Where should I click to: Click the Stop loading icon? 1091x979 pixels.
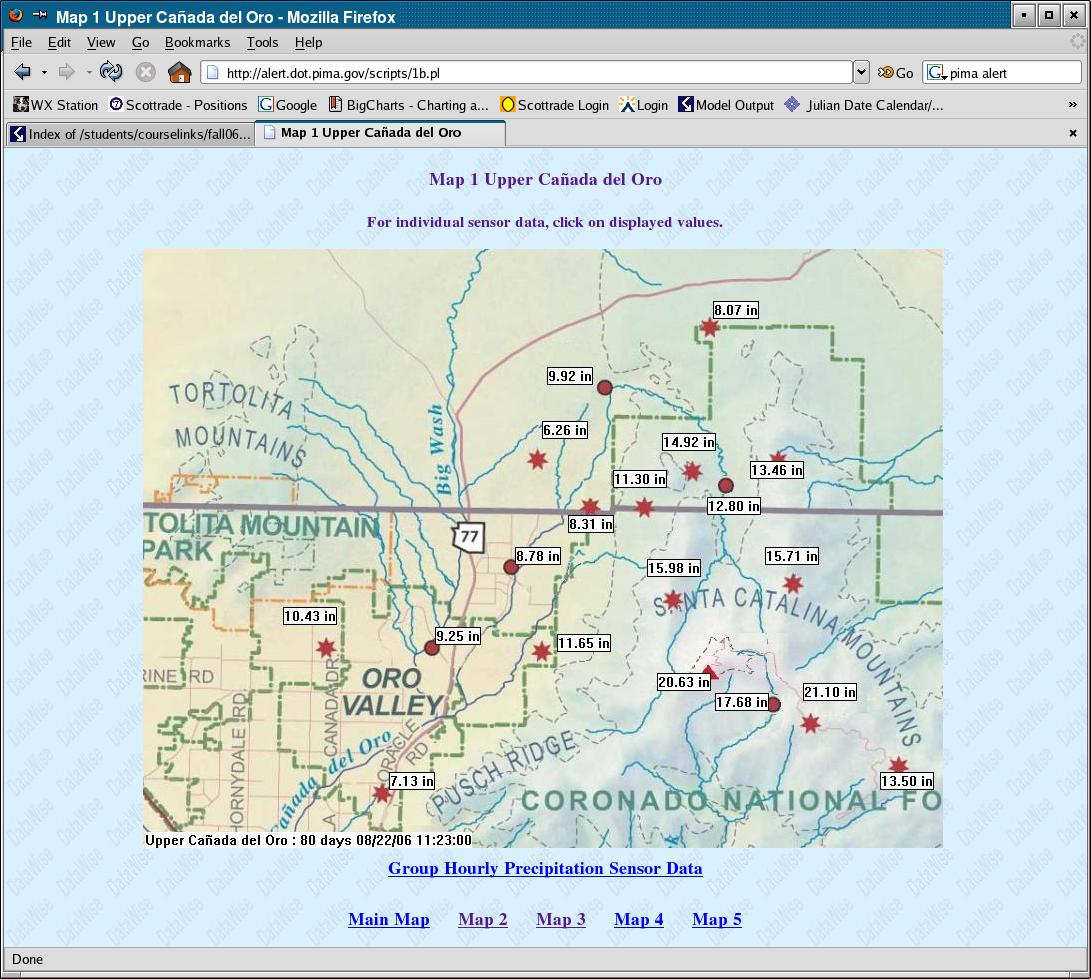(x=146, y=72)
